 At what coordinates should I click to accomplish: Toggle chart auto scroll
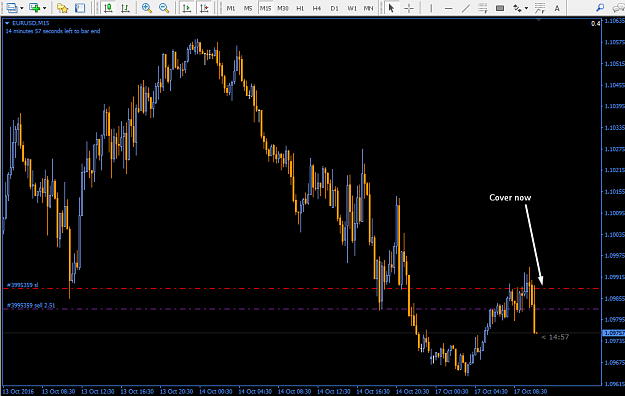[186, 8]
